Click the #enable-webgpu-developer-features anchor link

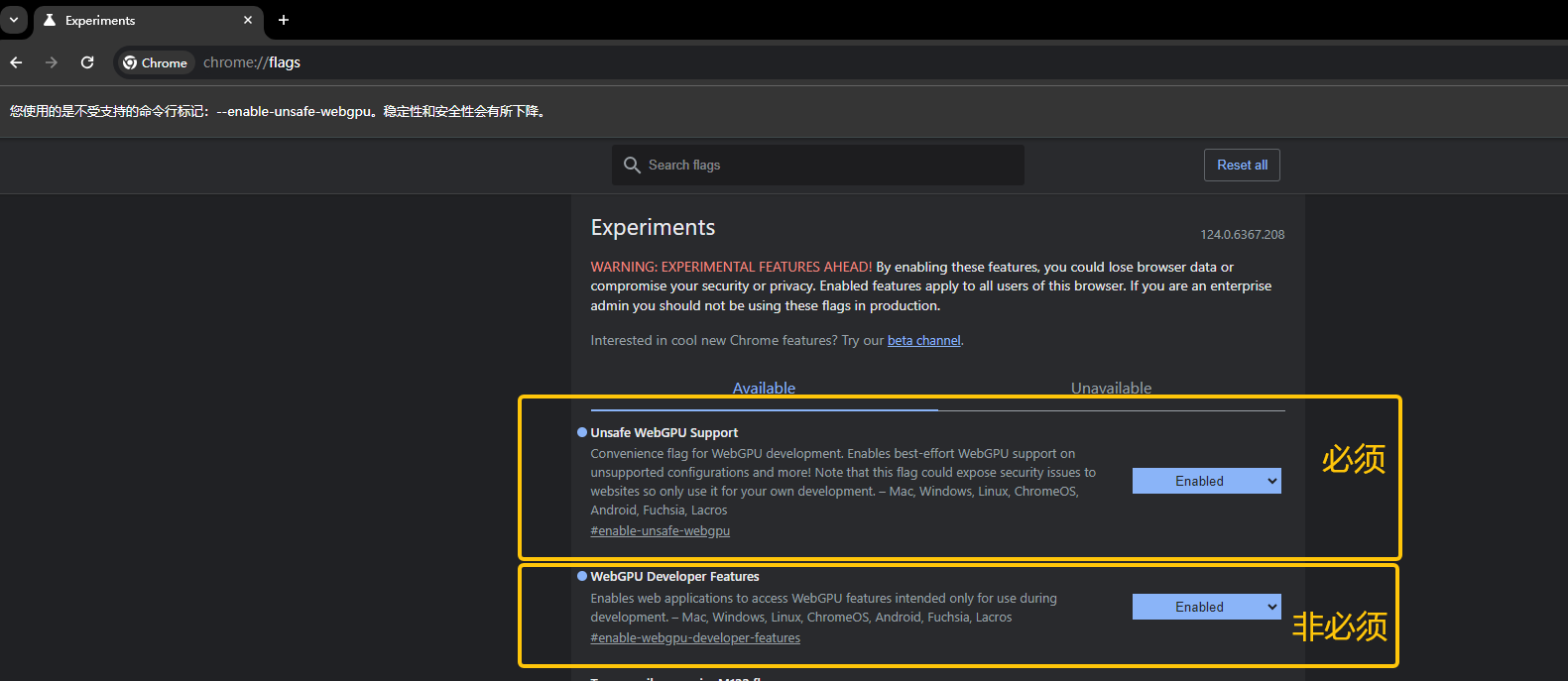coord(695,637)
